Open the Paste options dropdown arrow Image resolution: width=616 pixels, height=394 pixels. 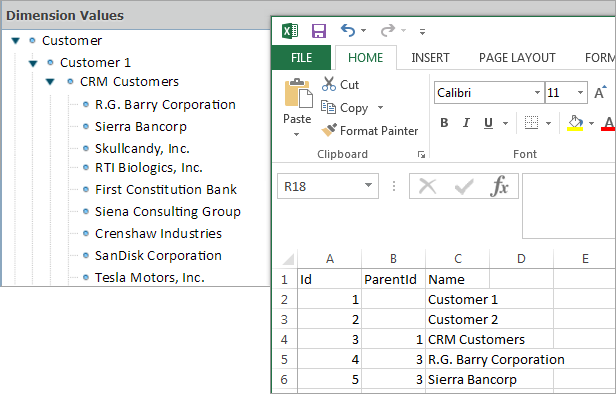click(x=297, y=134)
